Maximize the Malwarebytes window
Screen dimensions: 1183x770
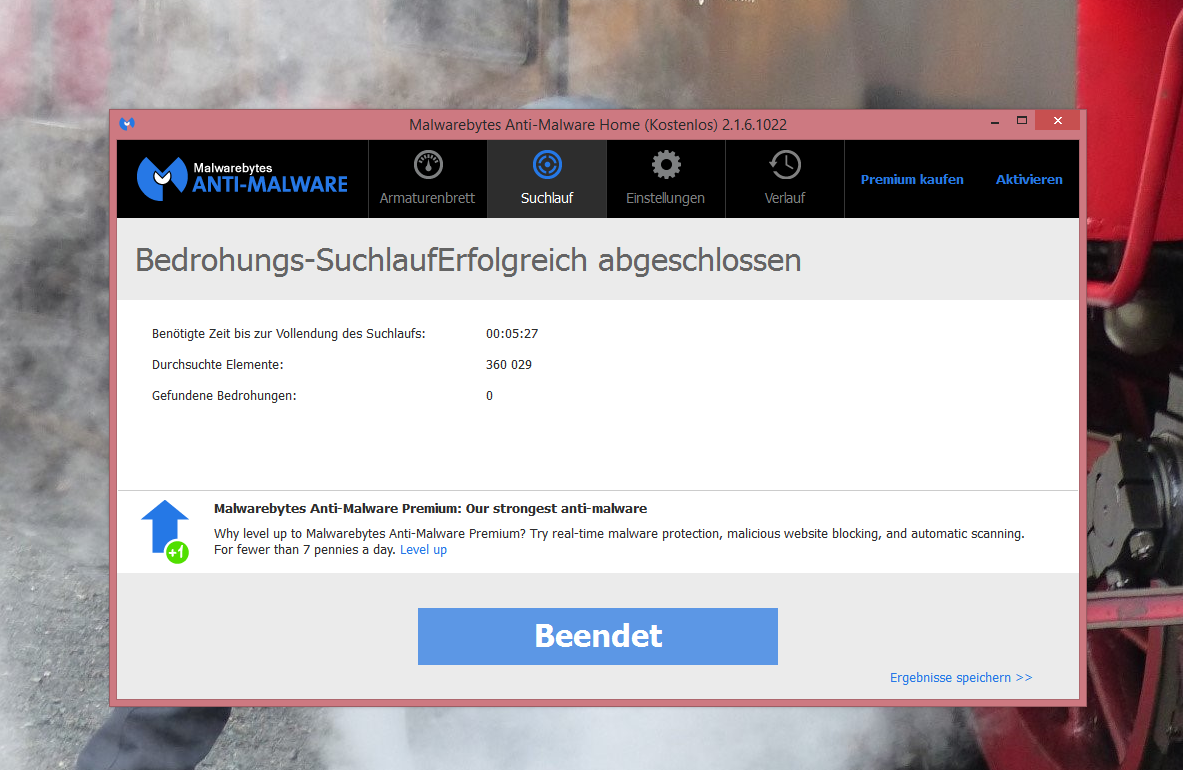click(x=1022, y=121)
